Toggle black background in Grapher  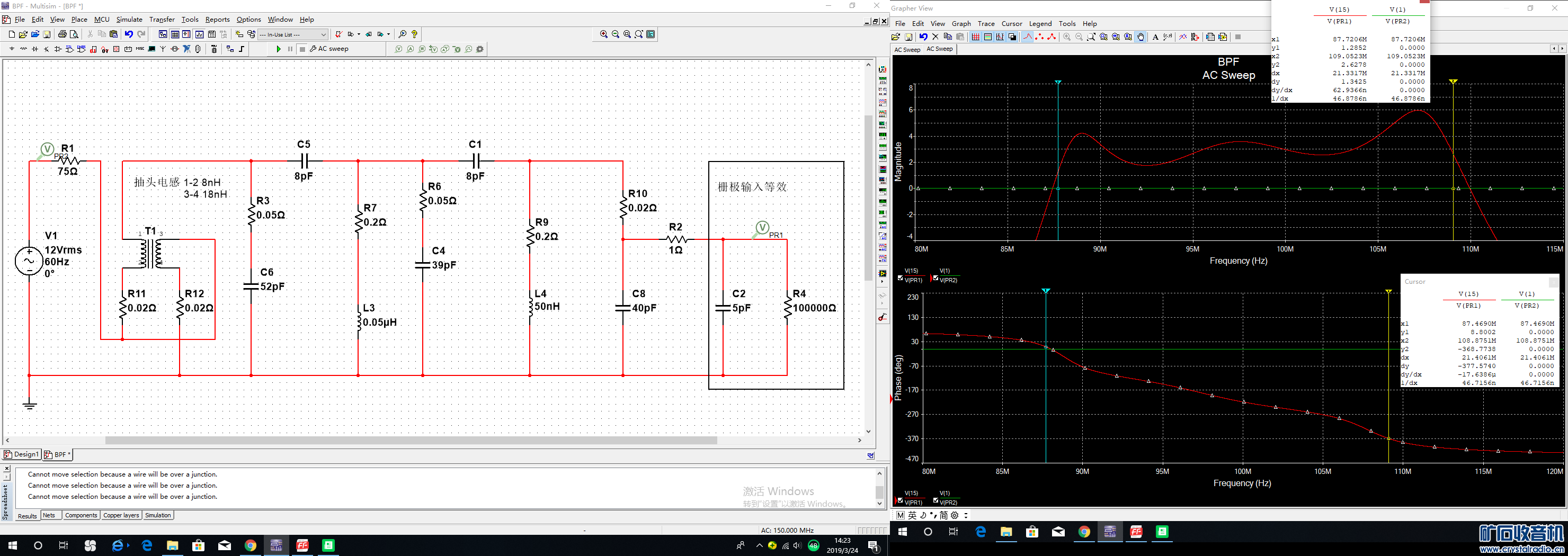pos(1012,37)
